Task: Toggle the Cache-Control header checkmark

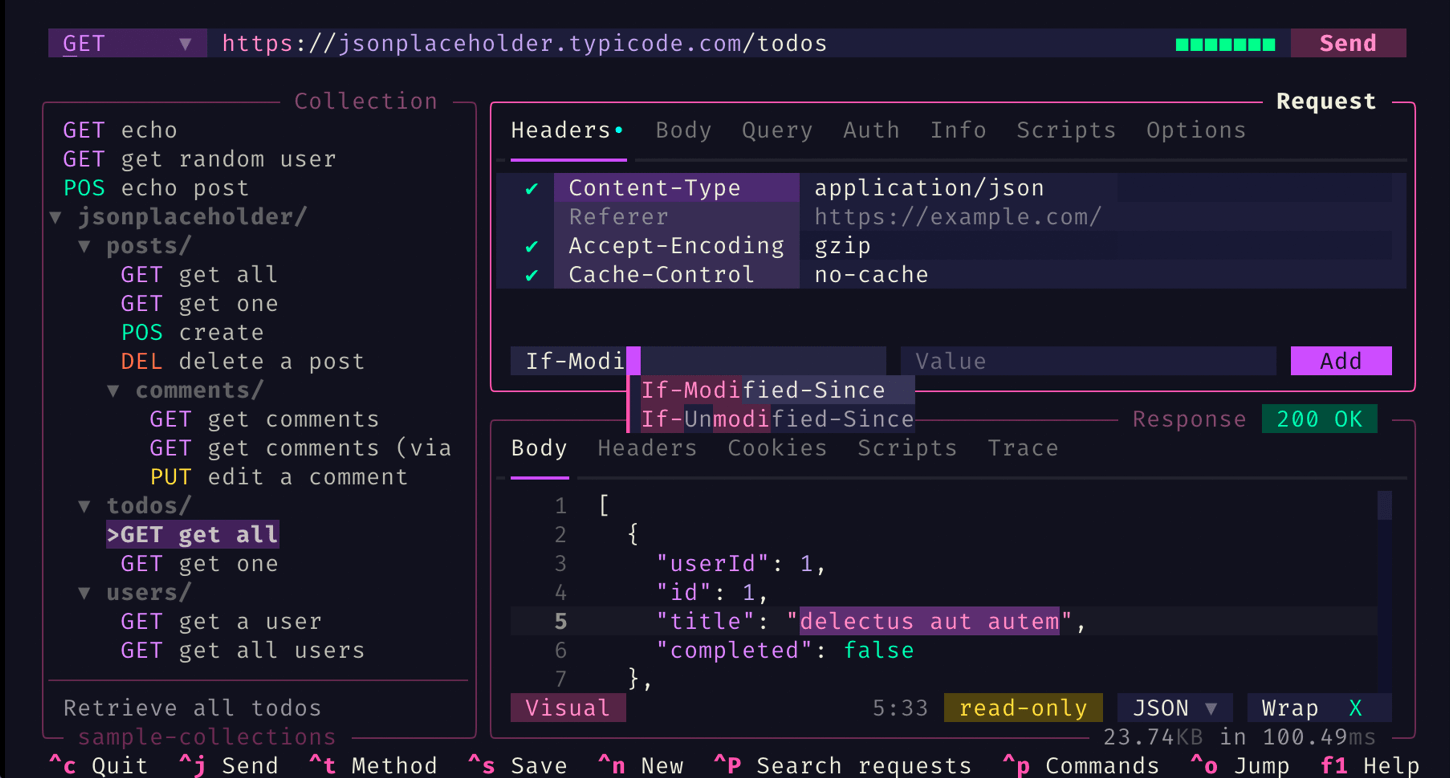Action: click(532, 275)
